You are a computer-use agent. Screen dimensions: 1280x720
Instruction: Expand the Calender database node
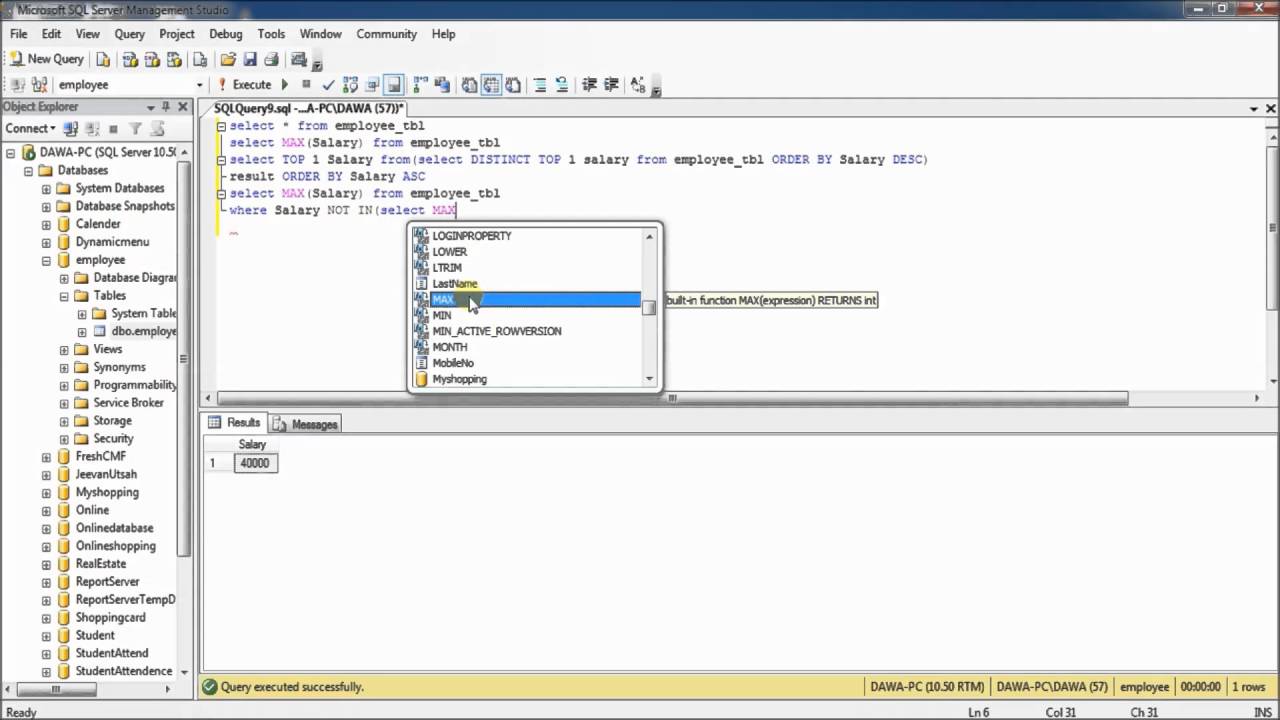[x=46, y=224]
